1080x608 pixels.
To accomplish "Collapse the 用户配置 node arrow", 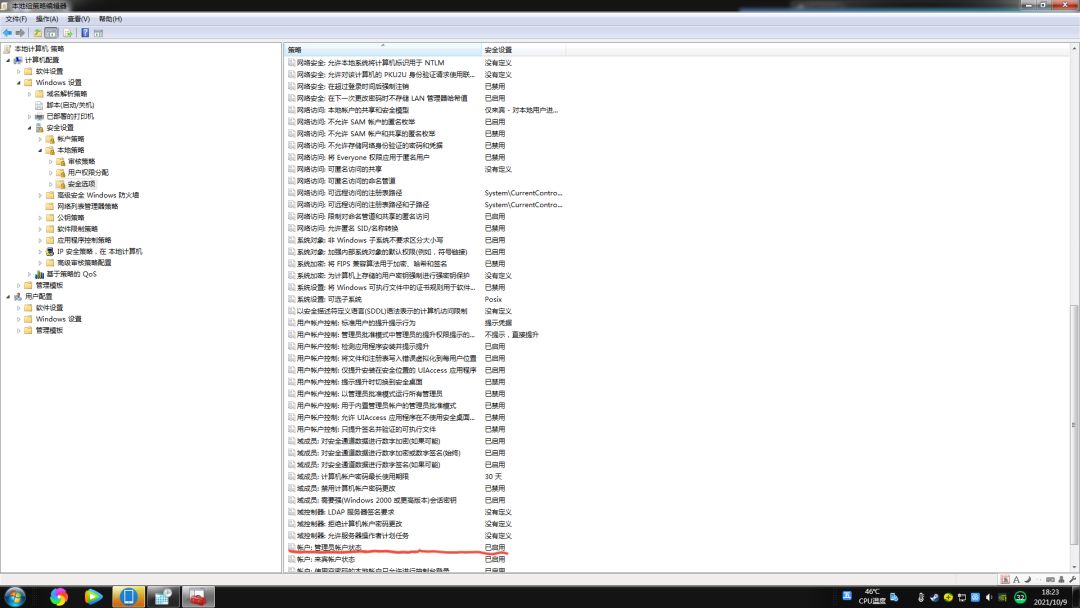I will (8, 297).
